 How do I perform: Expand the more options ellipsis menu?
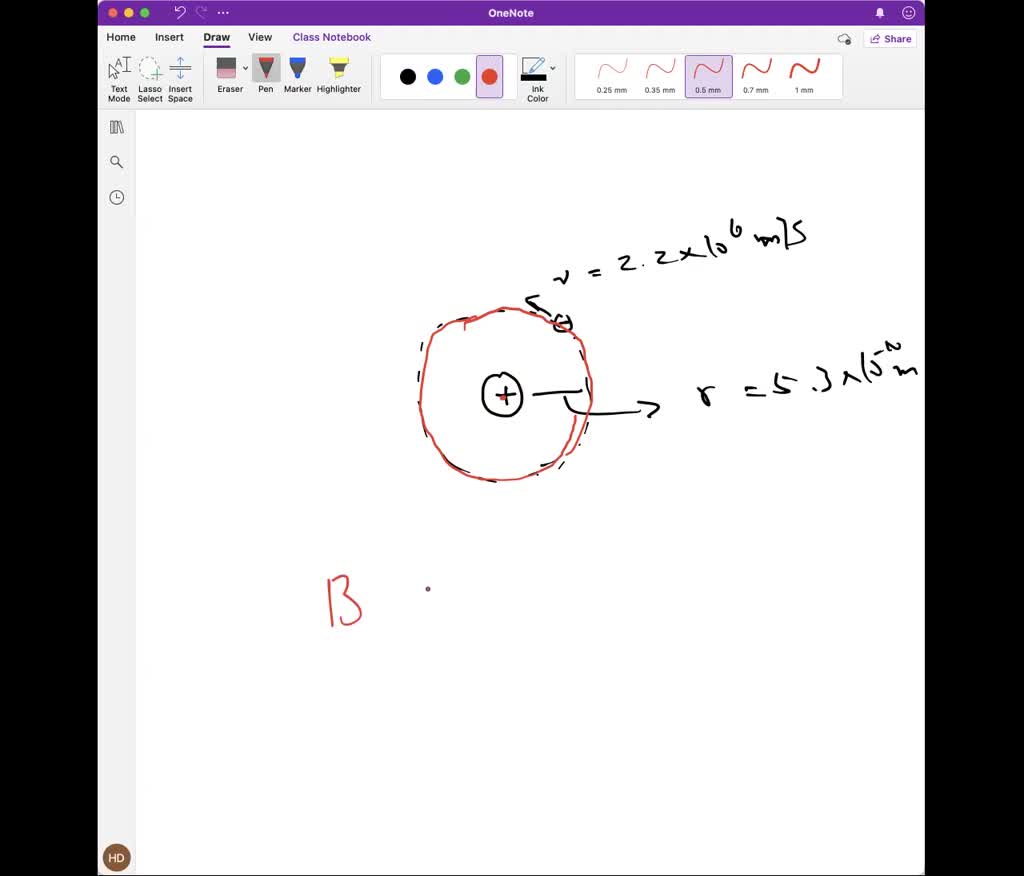pos(222,13)
